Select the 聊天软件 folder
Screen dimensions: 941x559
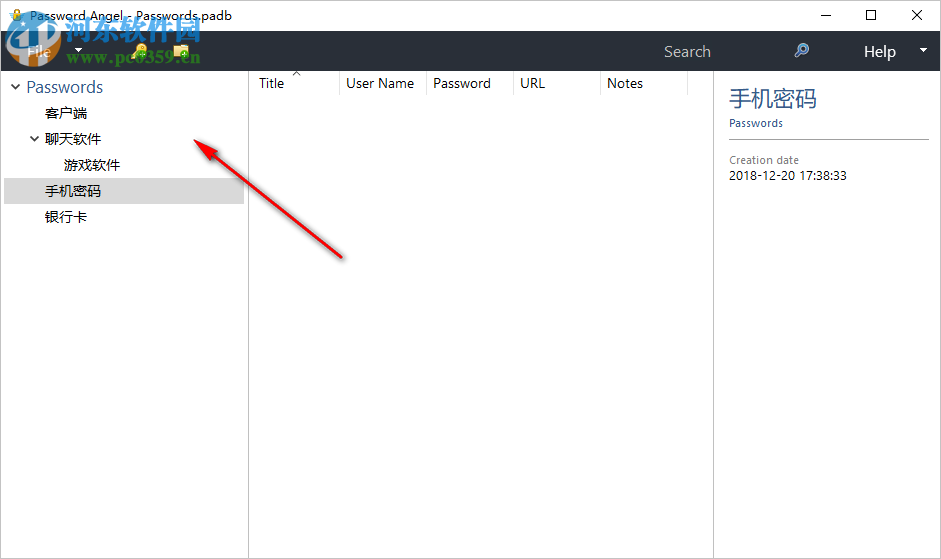[x=73, y=139]
